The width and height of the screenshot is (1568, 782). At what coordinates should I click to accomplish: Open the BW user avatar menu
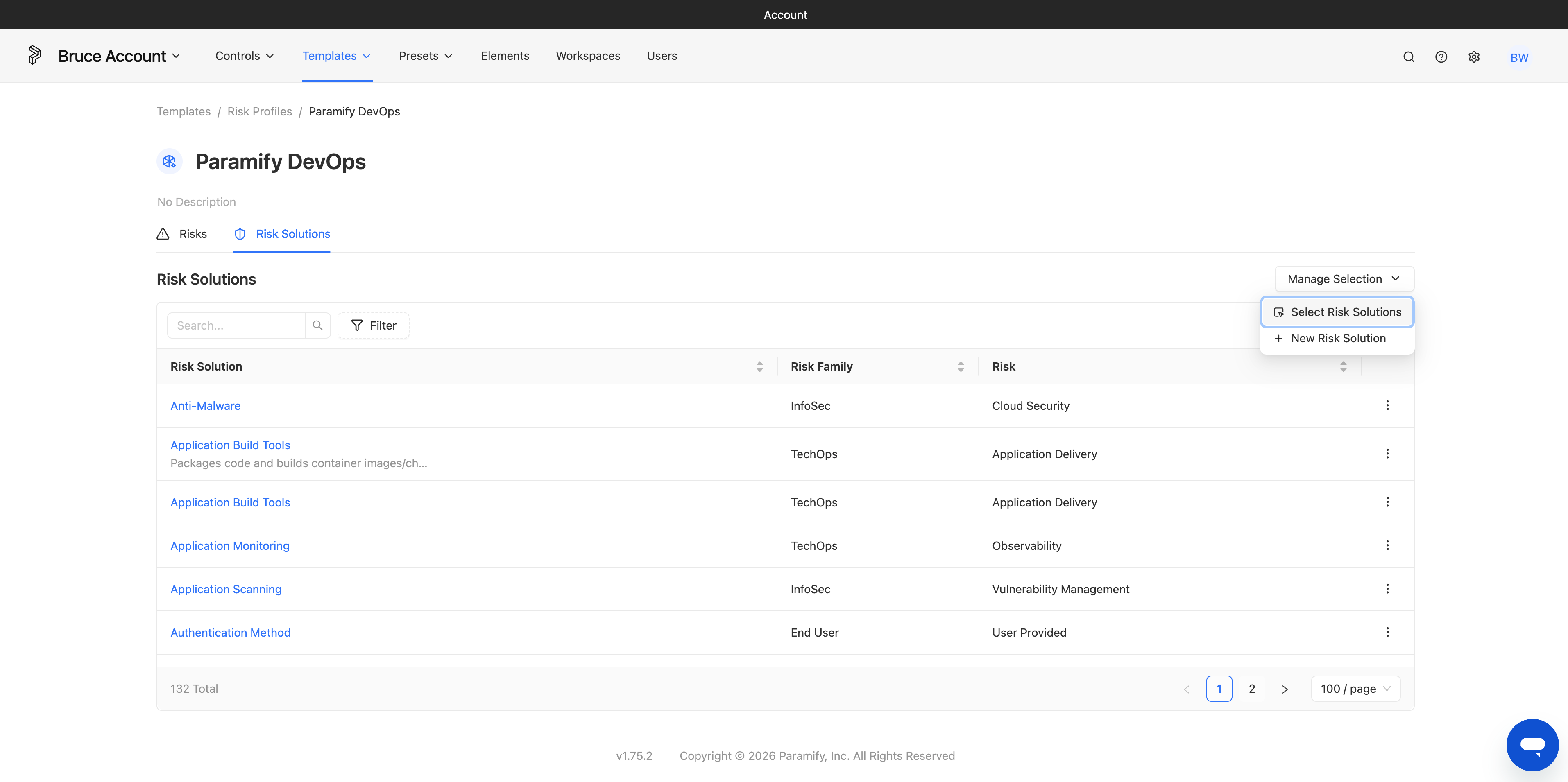point(1519,57)
